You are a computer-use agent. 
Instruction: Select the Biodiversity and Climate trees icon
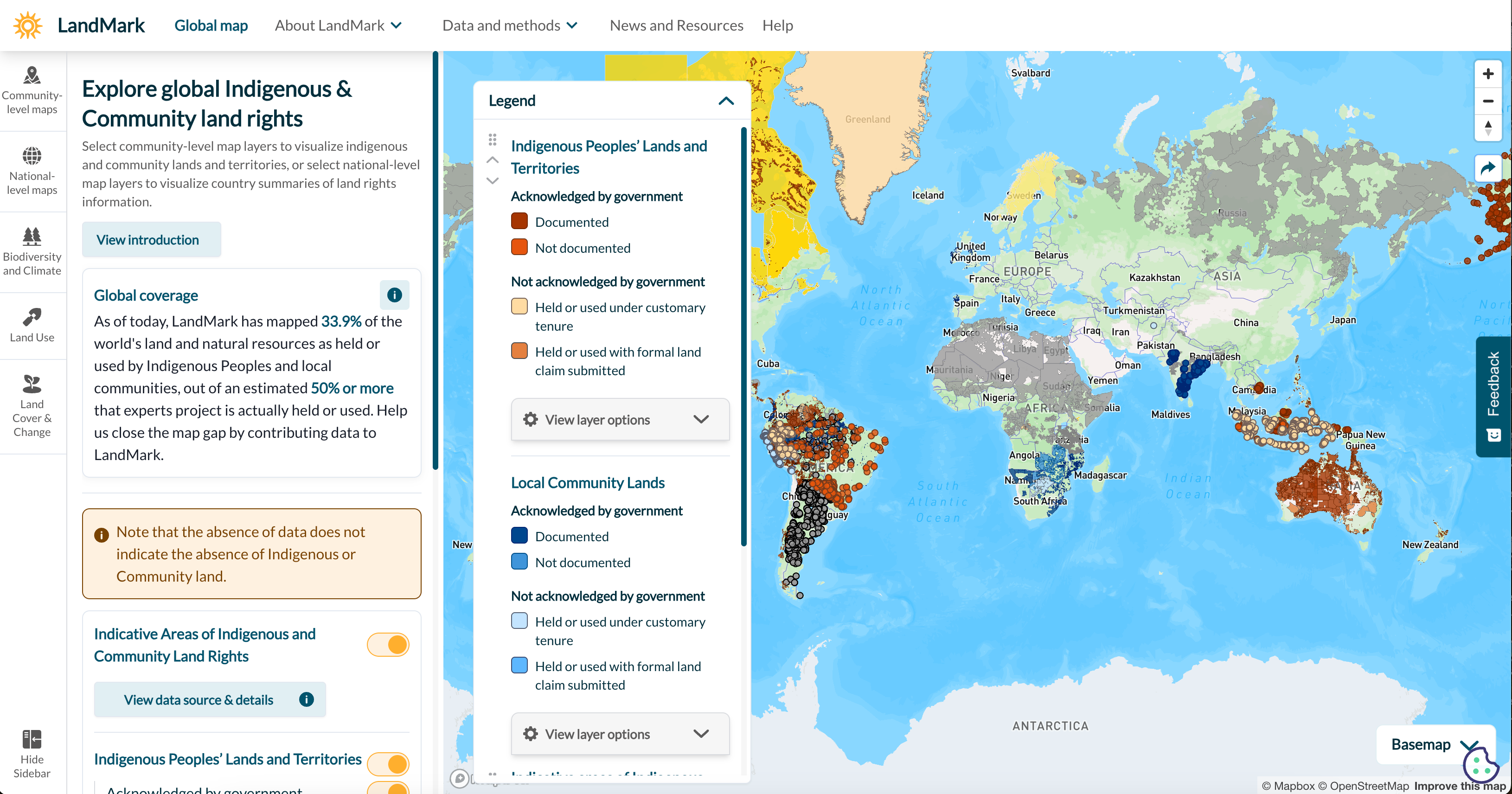pyautogui.click(x=32, y=237)
